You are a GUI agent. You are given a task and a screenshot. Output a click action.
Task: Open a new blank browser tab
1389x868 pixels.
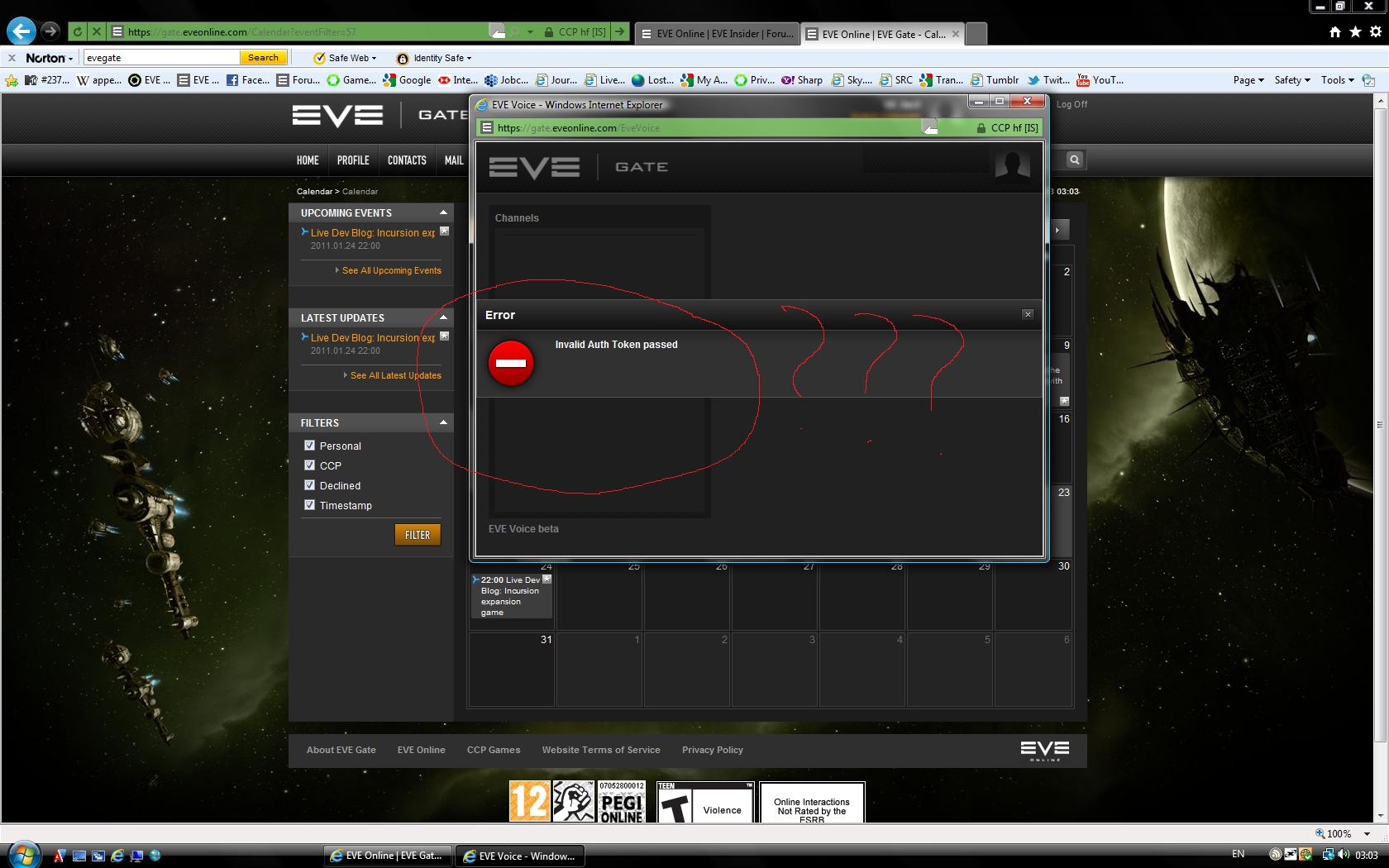point(976,34)
